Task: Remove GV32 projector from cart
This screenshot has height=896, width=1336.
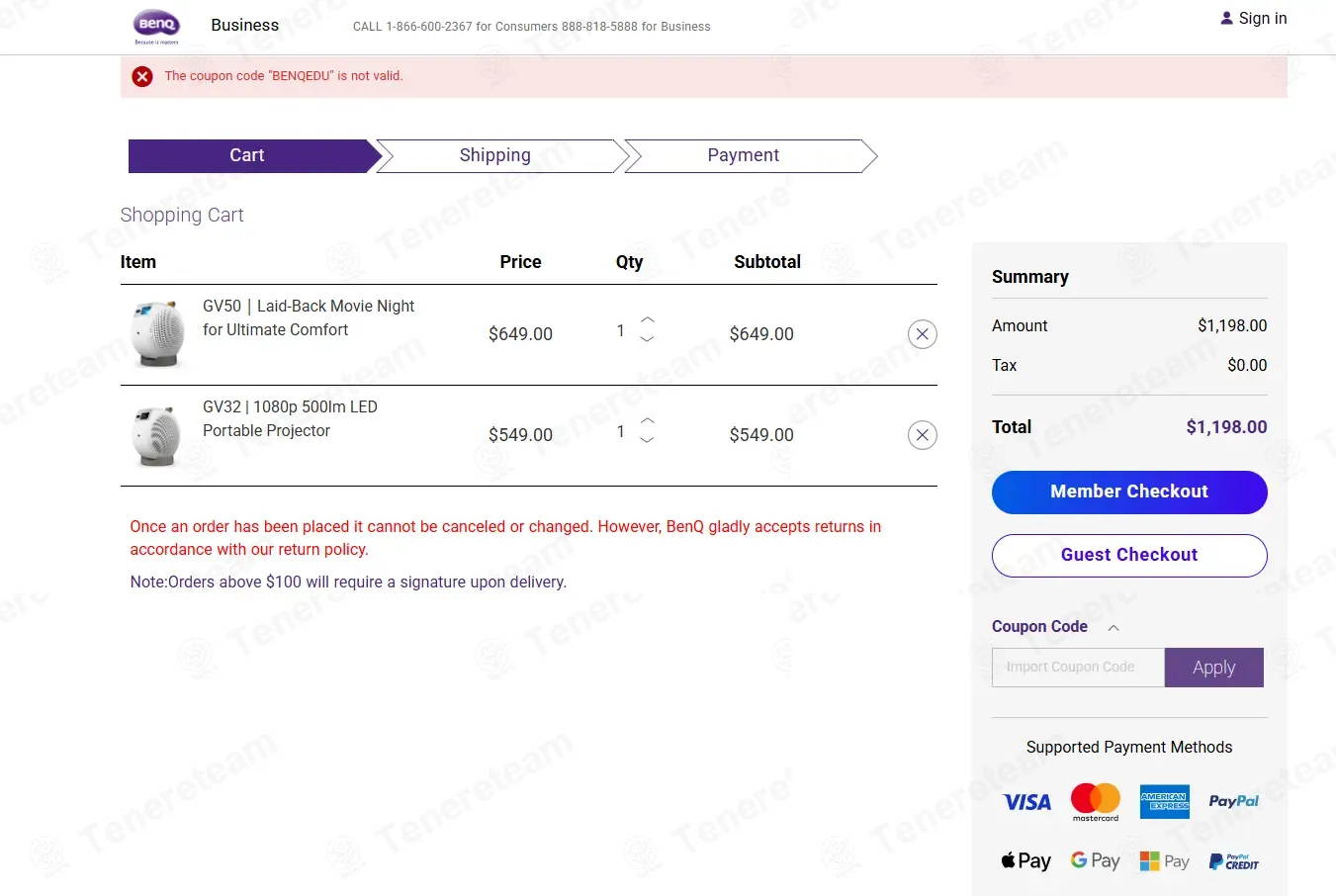Action: tap(923, 435)
